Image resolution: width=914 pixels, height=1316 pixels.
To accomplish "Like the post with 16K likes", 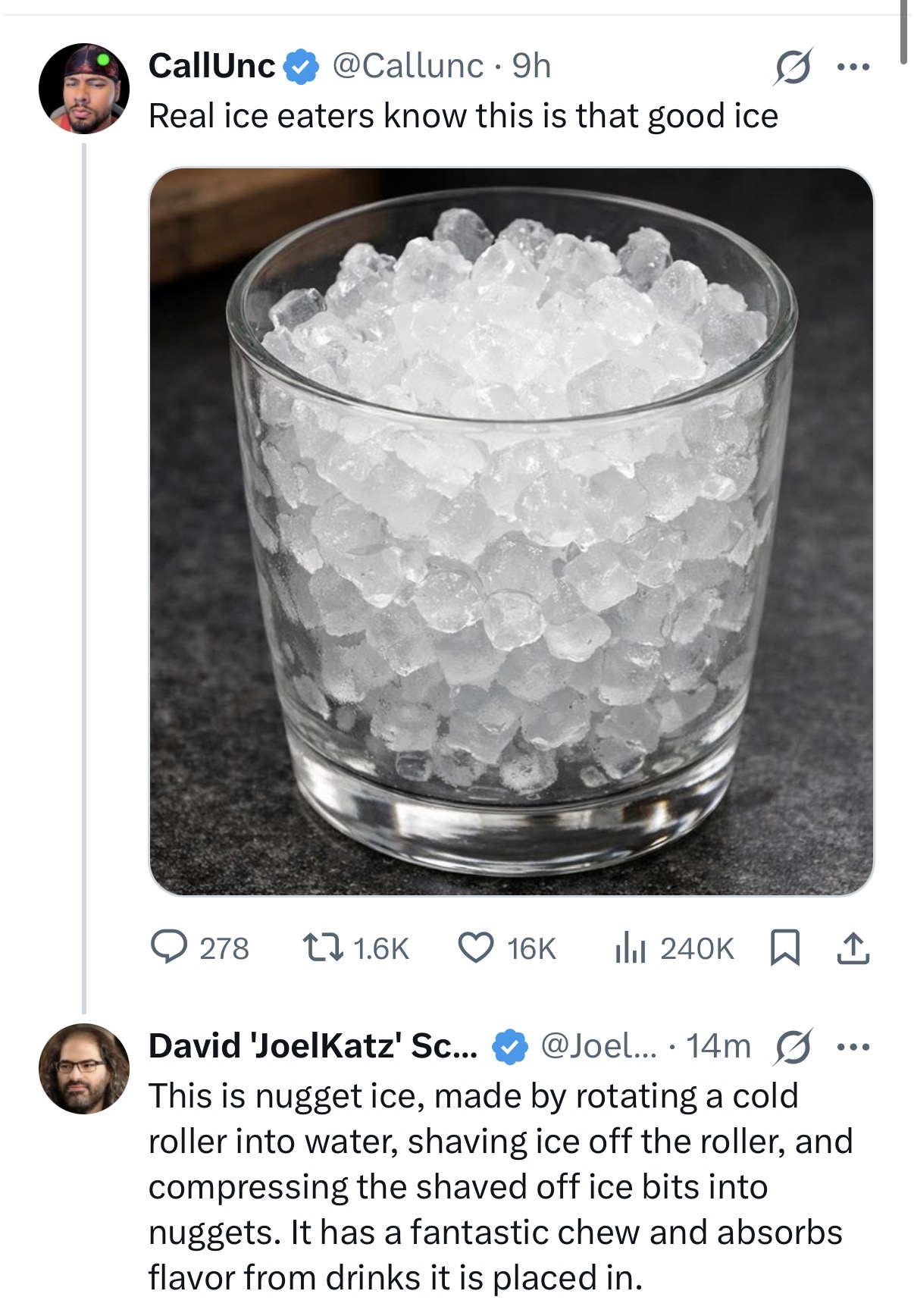I will pyautogui.click(x=476, y=948).
